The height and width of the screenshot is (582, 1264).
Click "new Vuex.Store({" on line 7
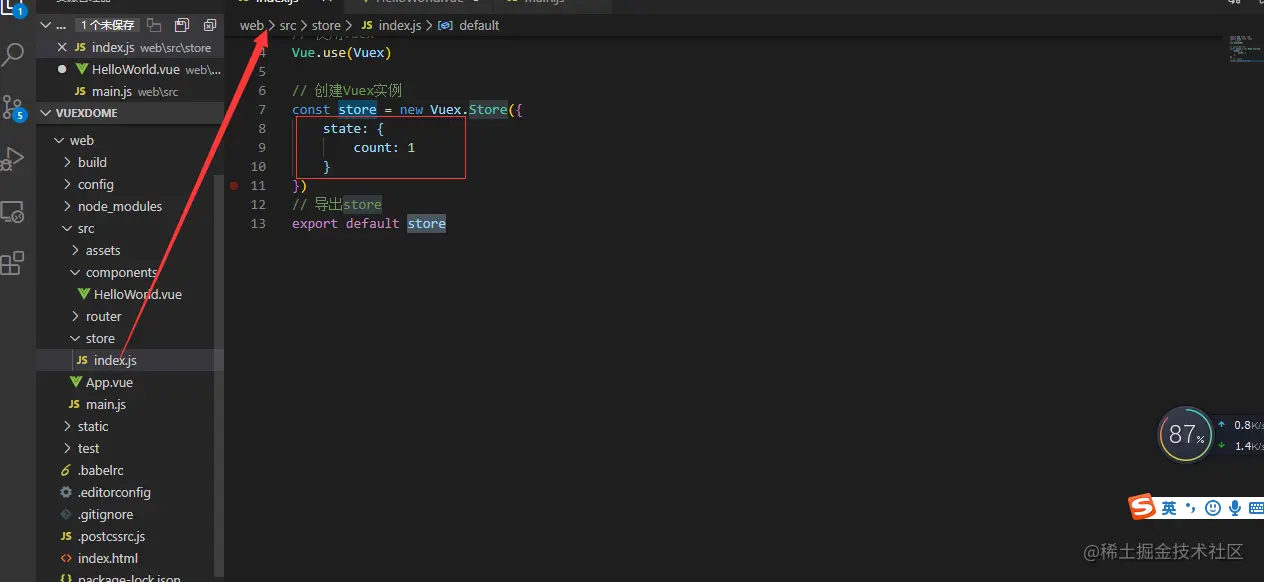click(461, 109)
